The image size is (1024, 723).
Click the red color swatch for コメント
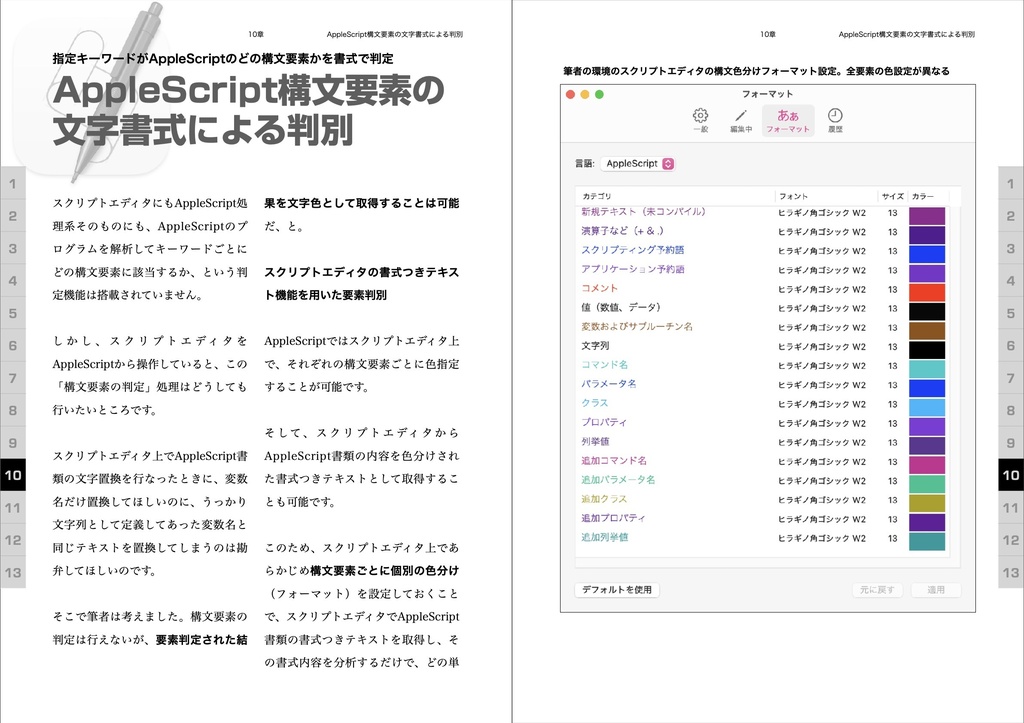point(926,289)
